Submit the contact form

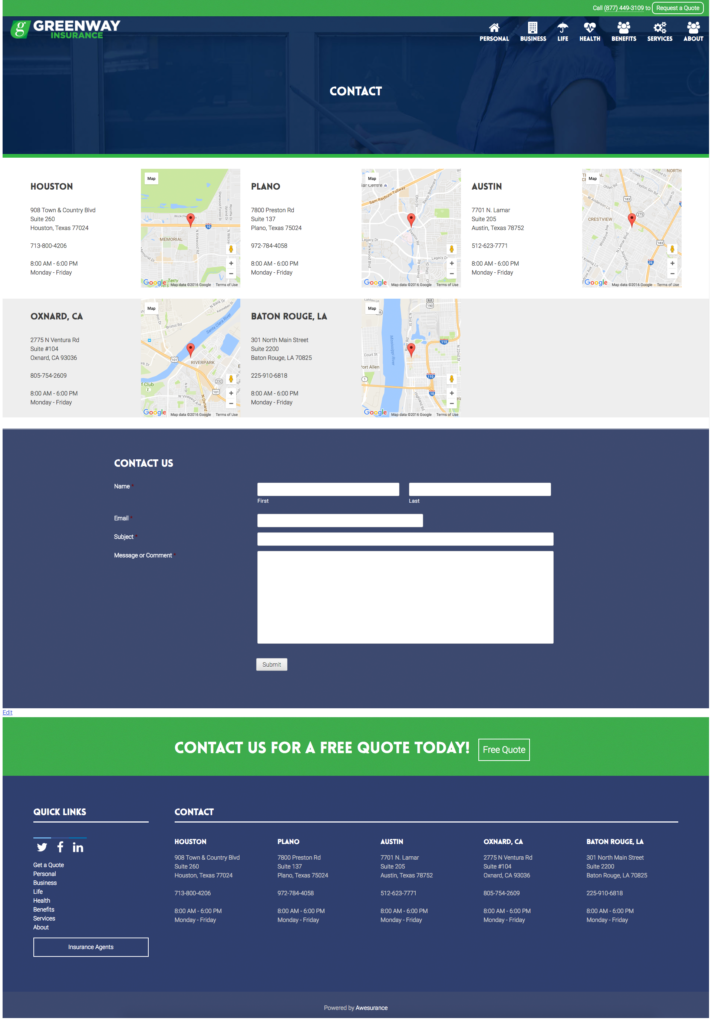point(271,664)
